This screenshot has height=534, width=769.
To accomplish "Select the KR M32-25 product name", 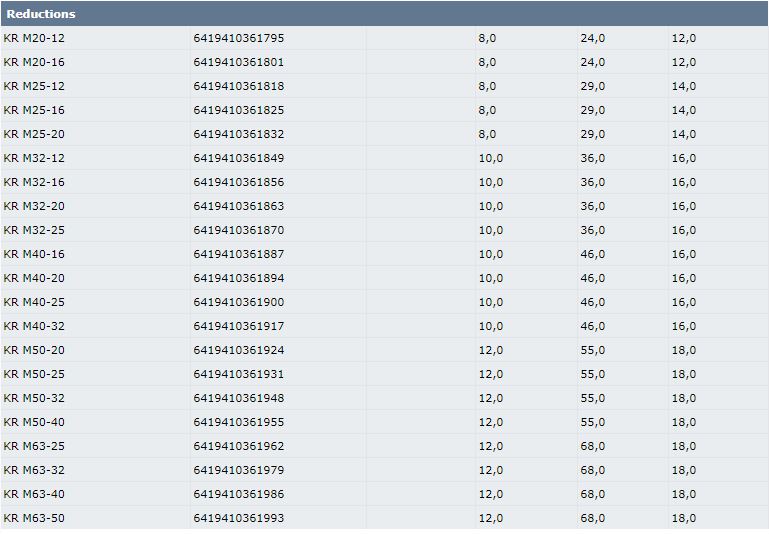I will pos(34,230).
